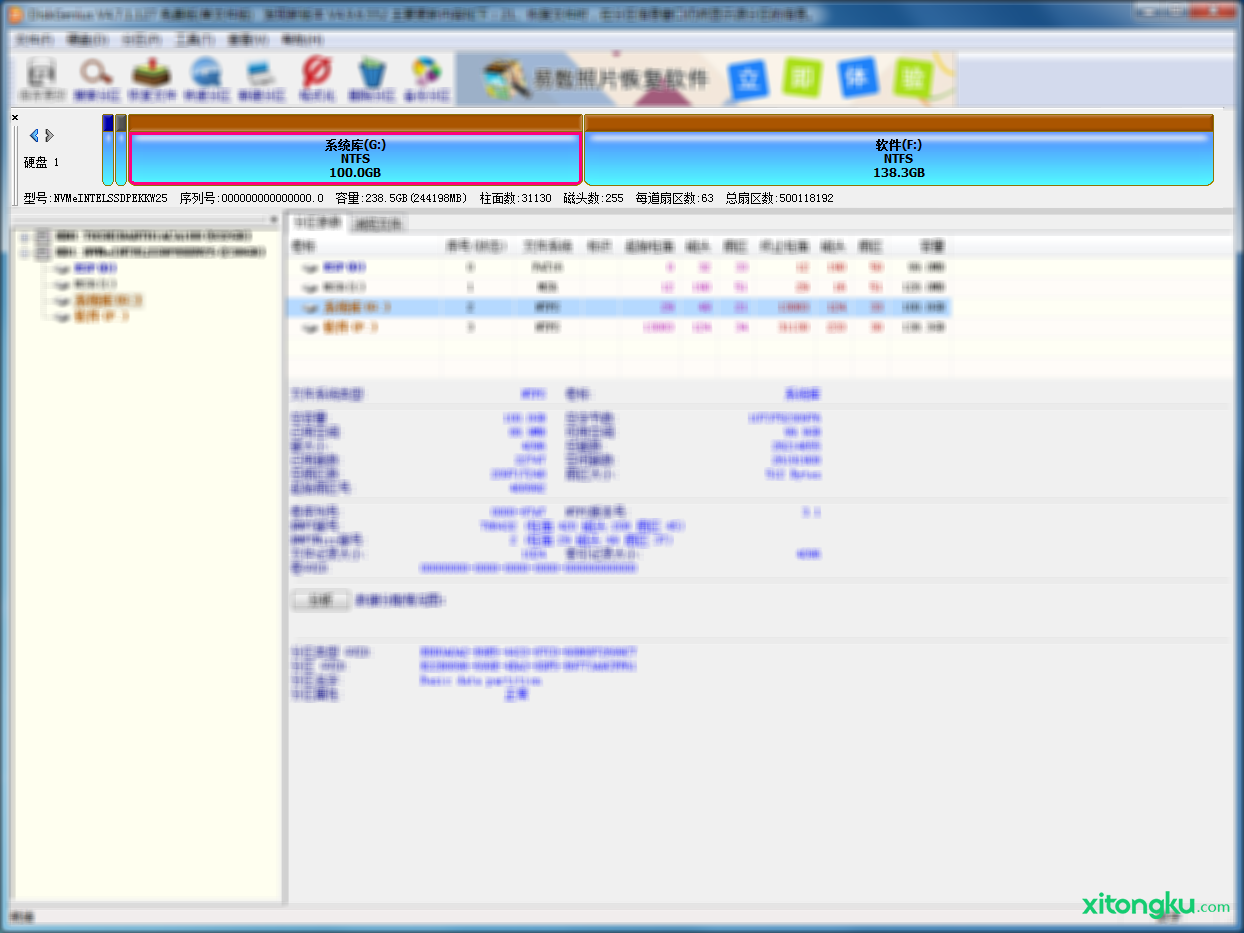Collapse the second disk node in tree

(x=24, y=253)
